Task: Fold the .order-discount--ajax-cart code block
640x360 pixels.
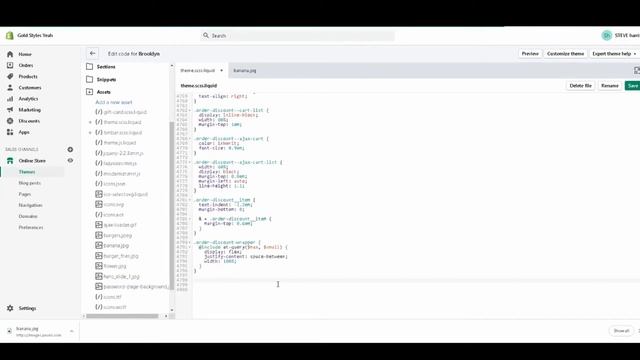Action: (190, 139)
